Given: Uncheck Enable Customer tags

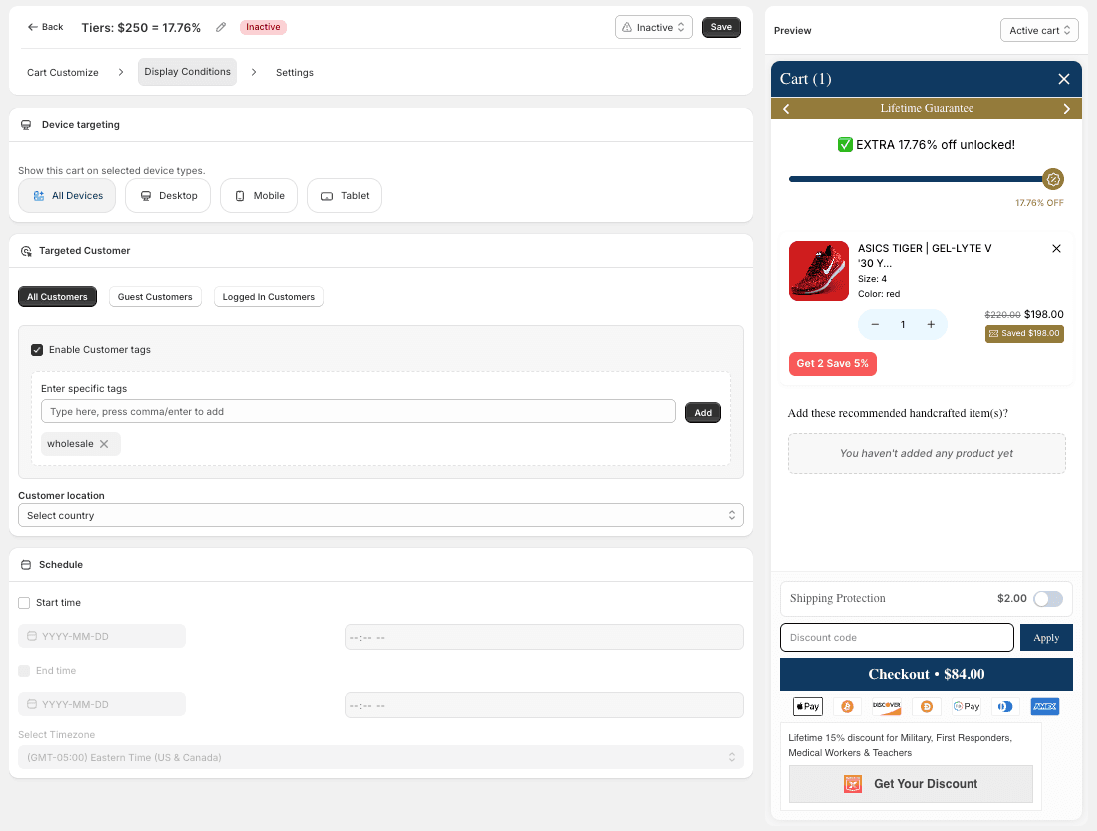Looking at the screenshot, I should [x=37, y=350].
